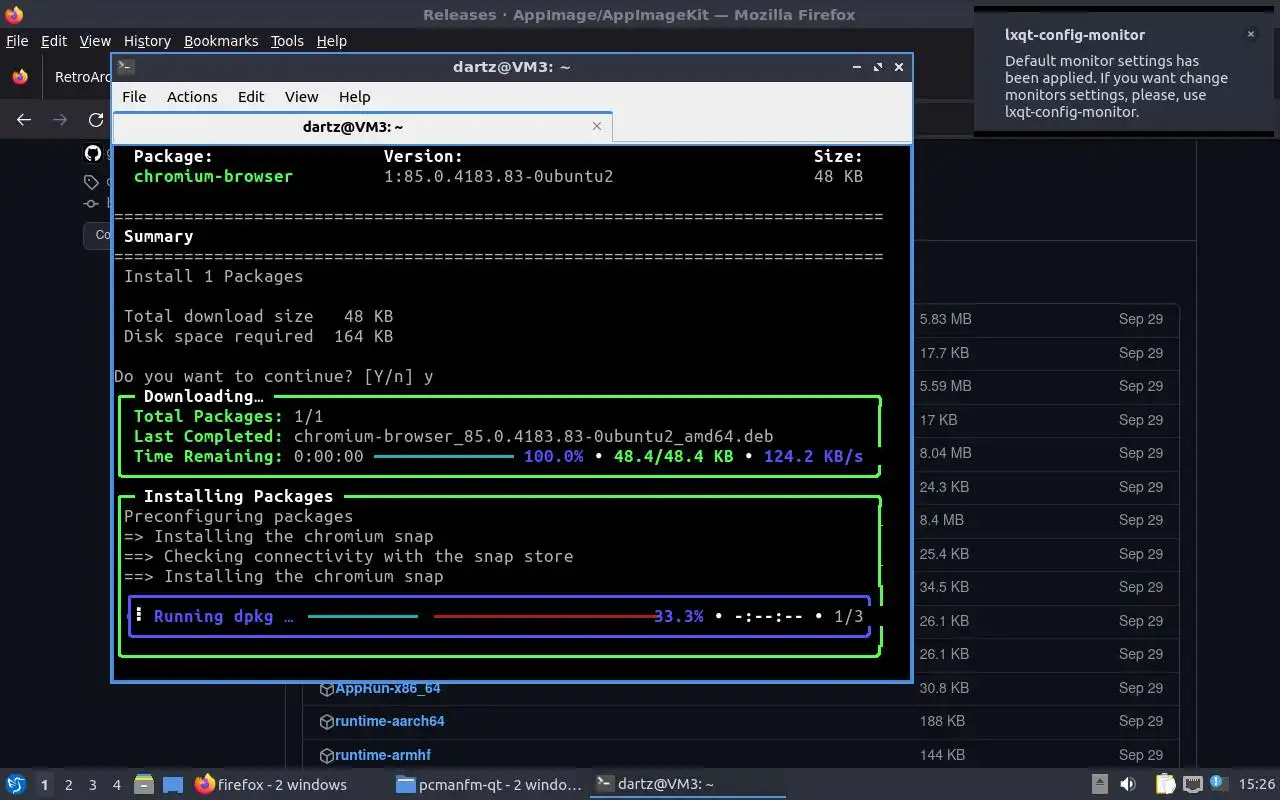1280x800 pixels.
Task: Click the Firefox logo in window title bar
Action: click(13, 14)
